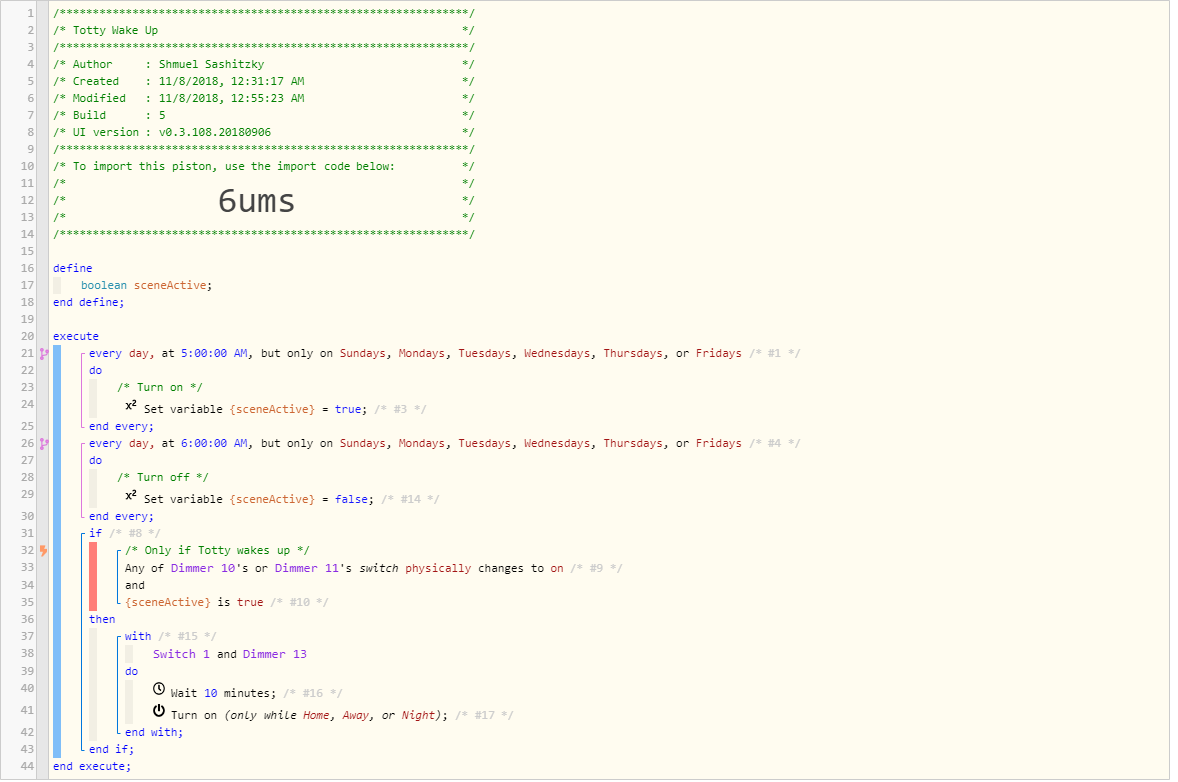Viewport: 1178px width, 782px height.
Task: Click line number 44 in the gutter
Action: click(27, 767)
